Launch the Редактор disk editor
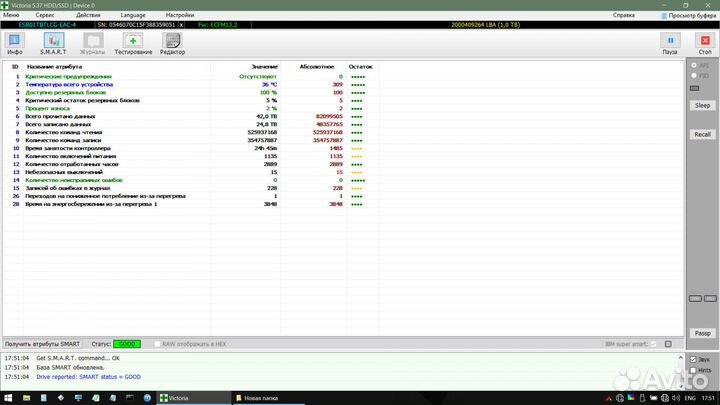 pyautogui.click(x=172, y=43)
